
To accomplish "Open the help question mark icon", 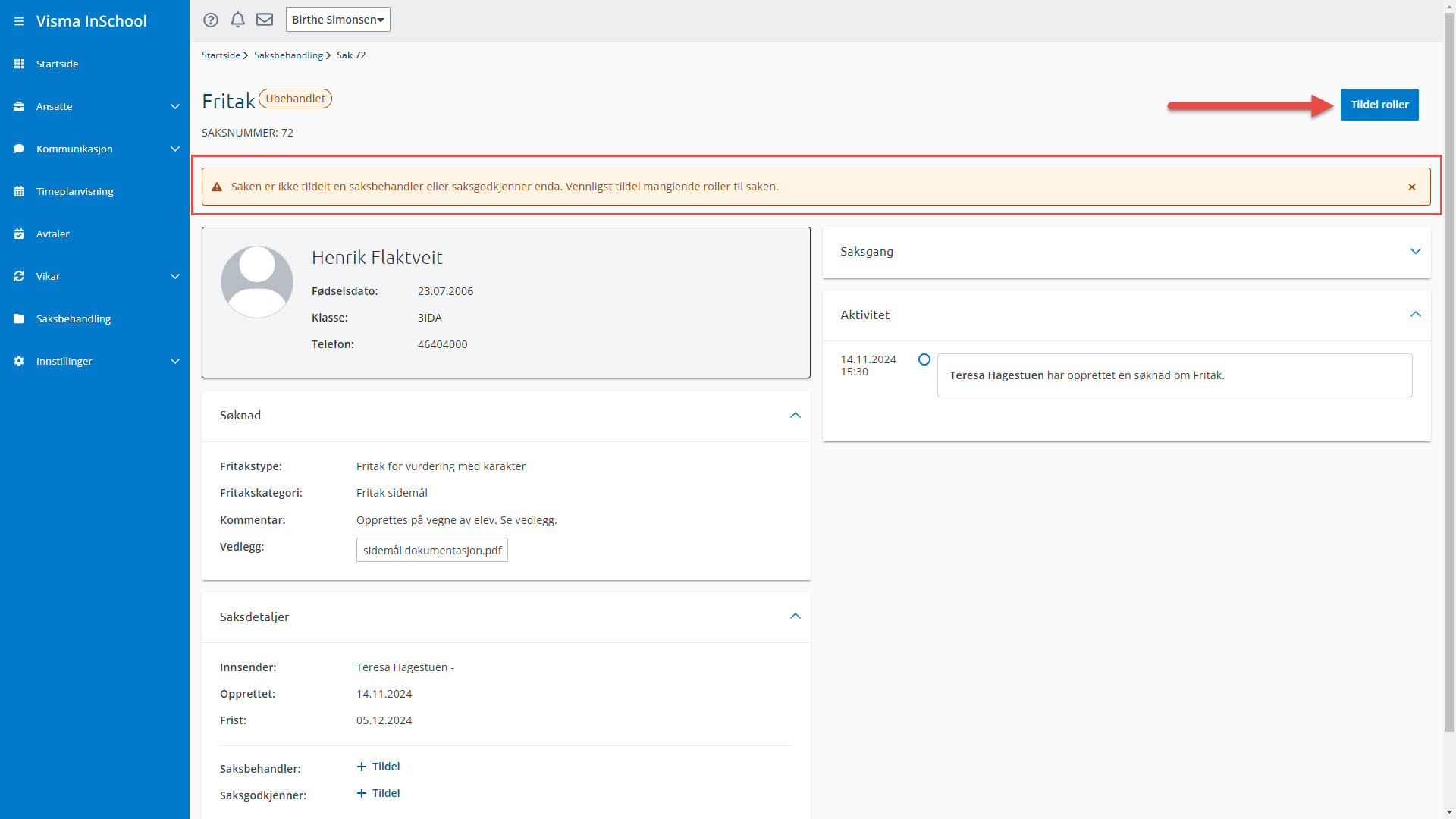I will (211, 20).
